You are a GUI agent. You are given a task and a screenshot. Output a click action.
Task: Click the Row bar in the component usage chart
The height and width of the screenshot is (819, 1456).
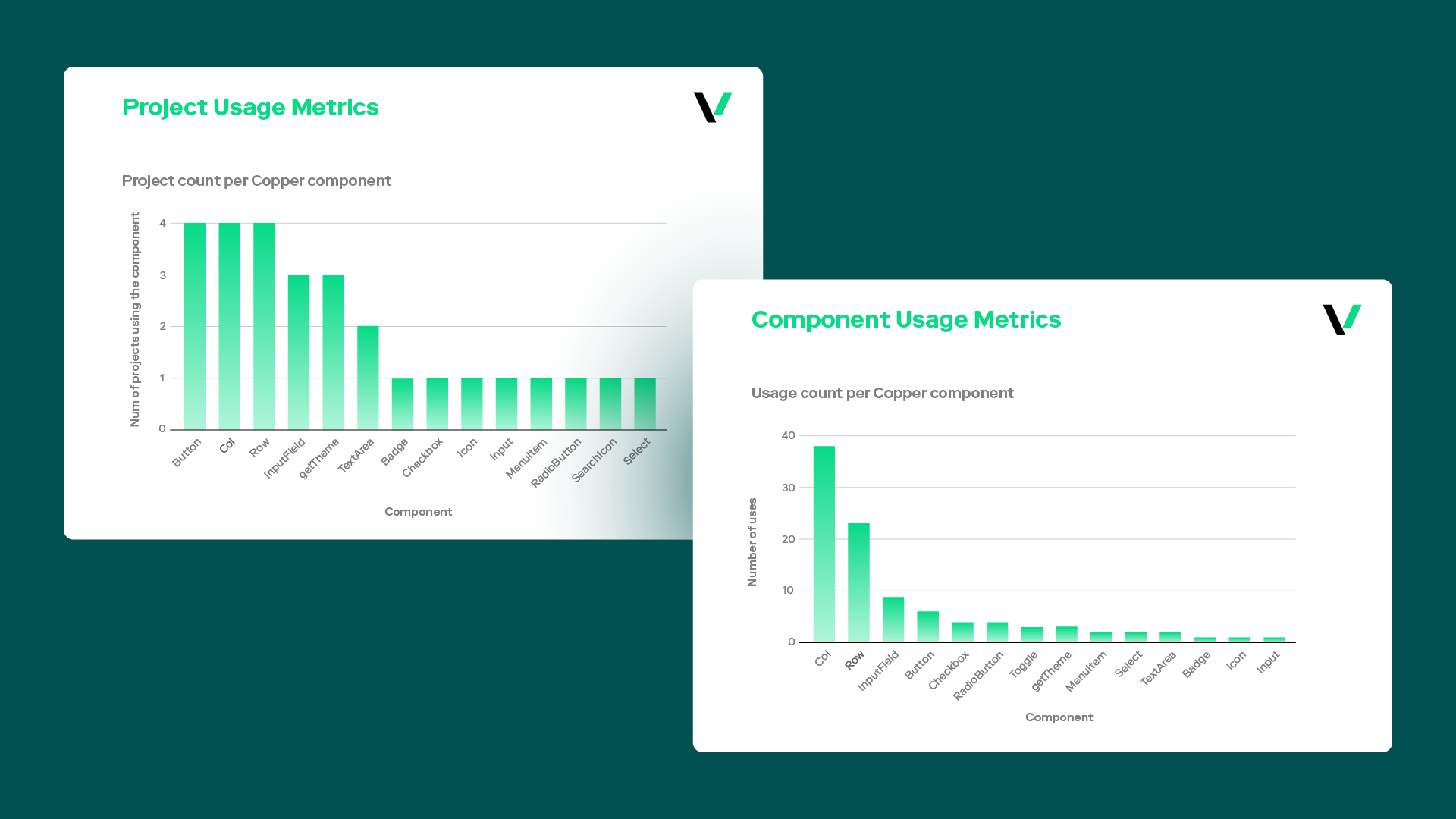coord(858,584)
